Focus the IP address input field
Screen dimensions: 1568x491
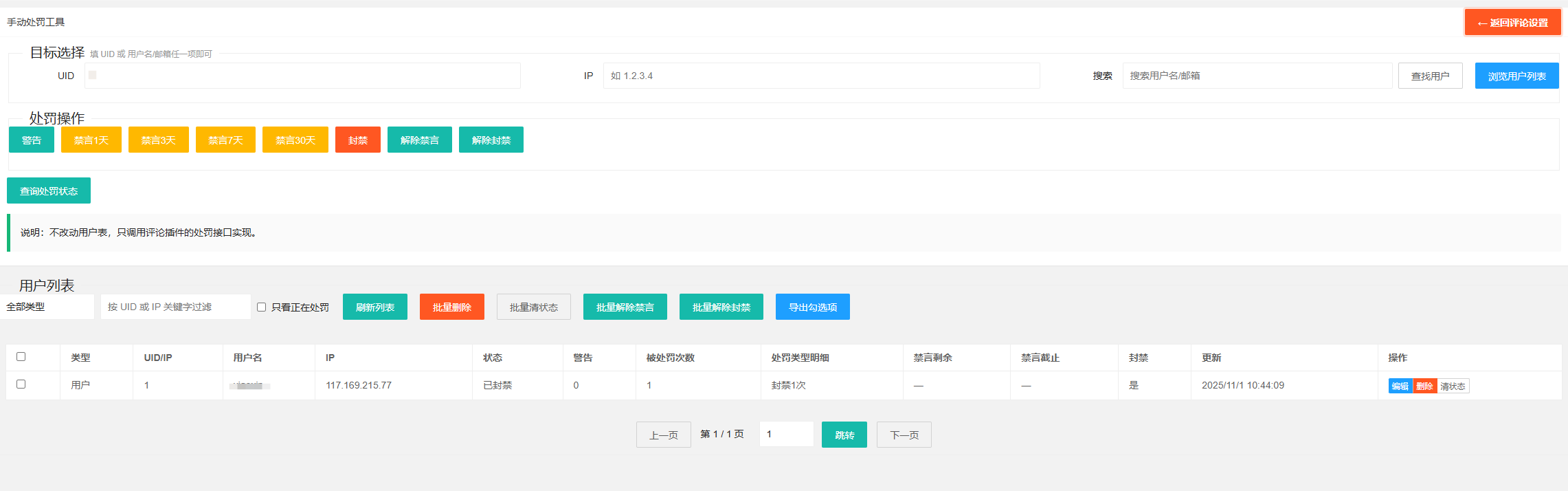coord(821,76)
